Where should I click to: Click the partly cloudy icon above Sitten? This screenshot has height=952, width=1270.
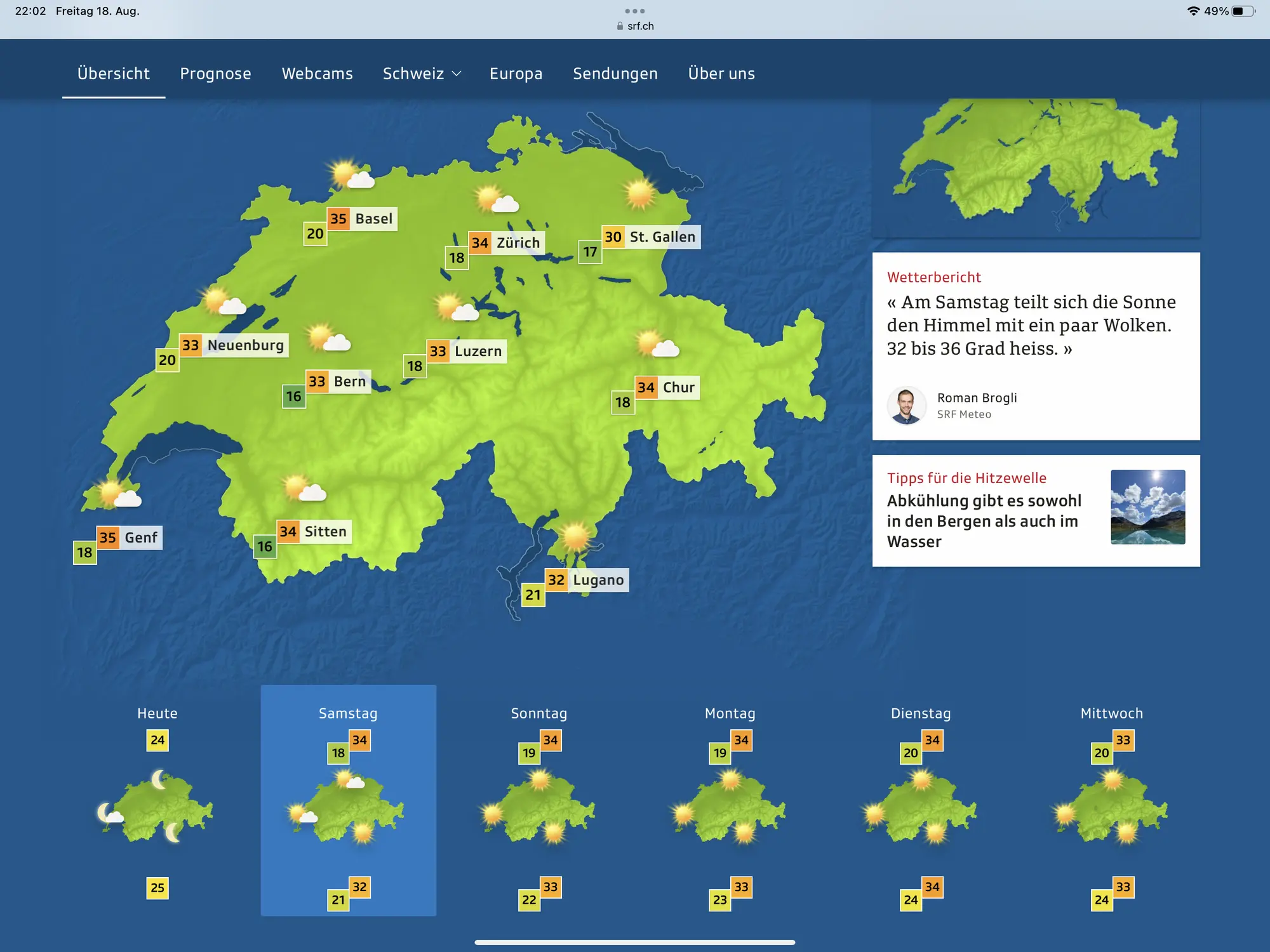(304, 489)
